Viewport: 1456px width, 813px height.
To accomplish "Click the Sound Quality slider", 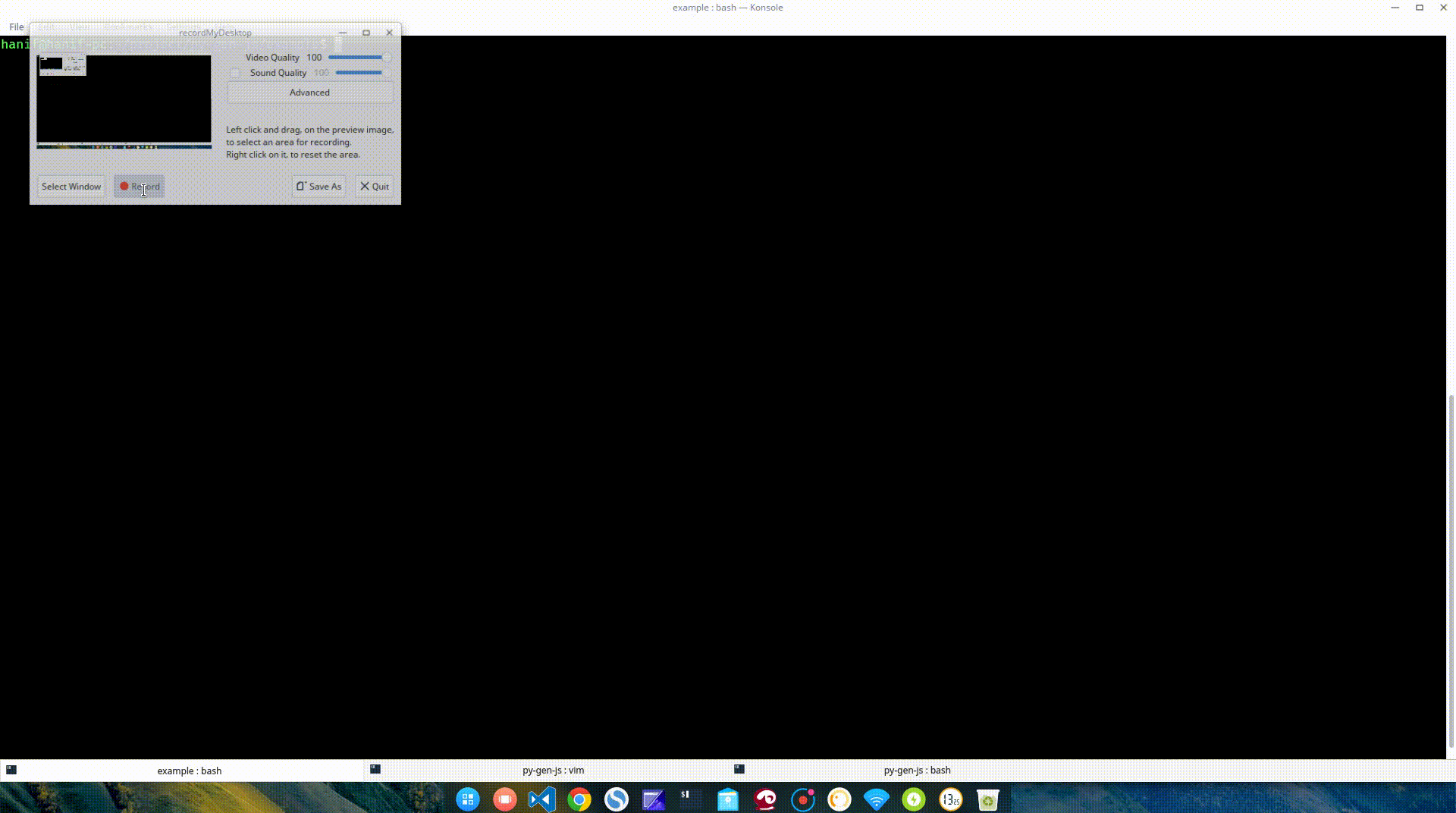I will tap(363, 73).
